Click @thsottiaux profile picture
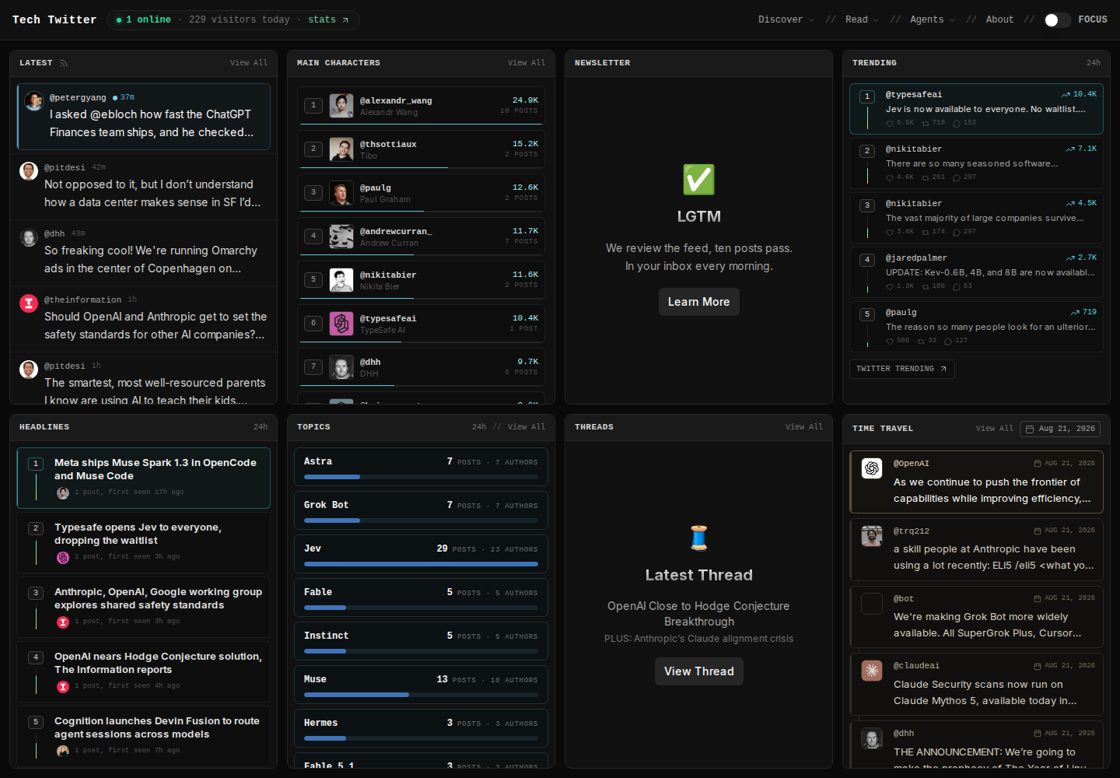The width and height of the screenshot is (1120, 778). click(x=341, y=149)
